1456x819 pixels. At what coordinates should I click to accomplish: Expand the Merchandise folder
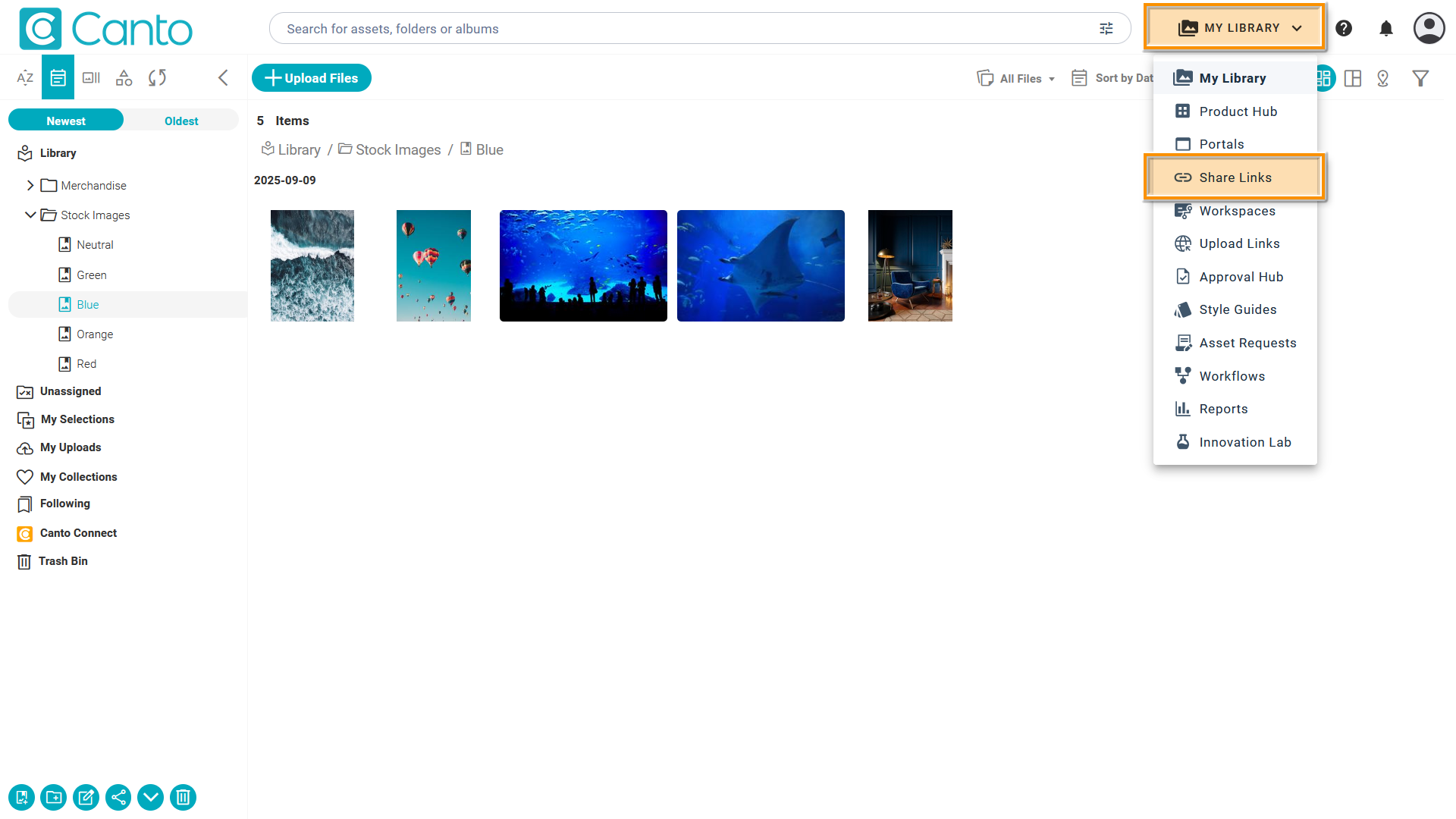point(30,185)
